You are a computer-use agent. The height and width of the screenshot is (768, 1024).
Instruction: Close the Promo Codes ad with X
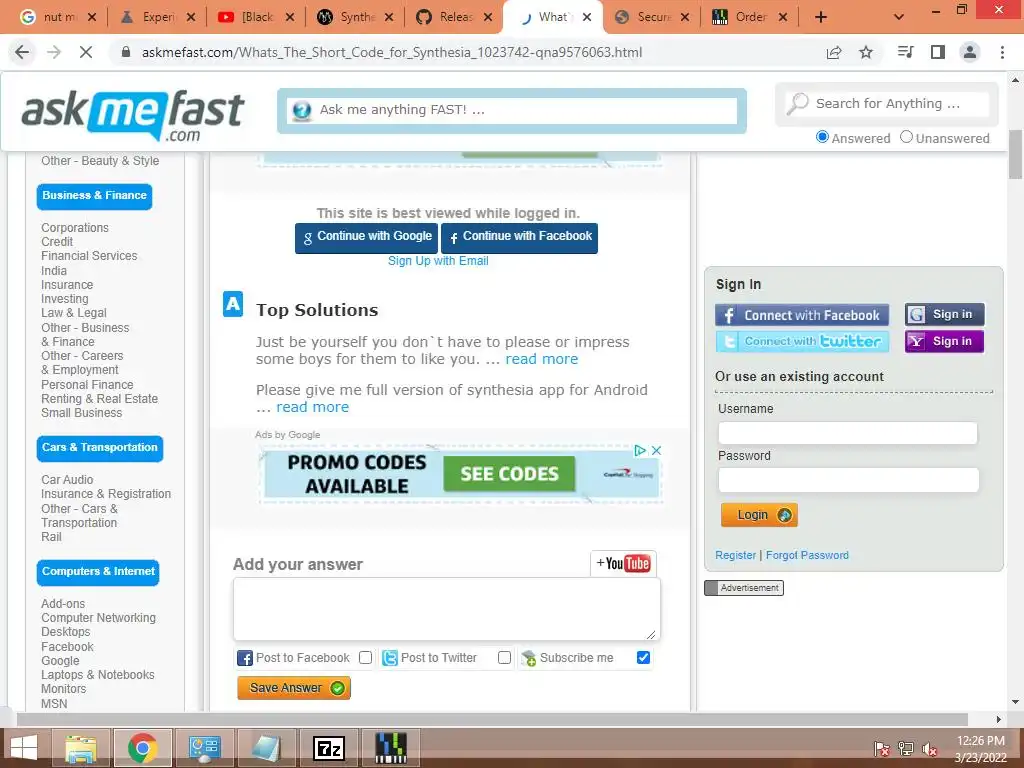656,451
